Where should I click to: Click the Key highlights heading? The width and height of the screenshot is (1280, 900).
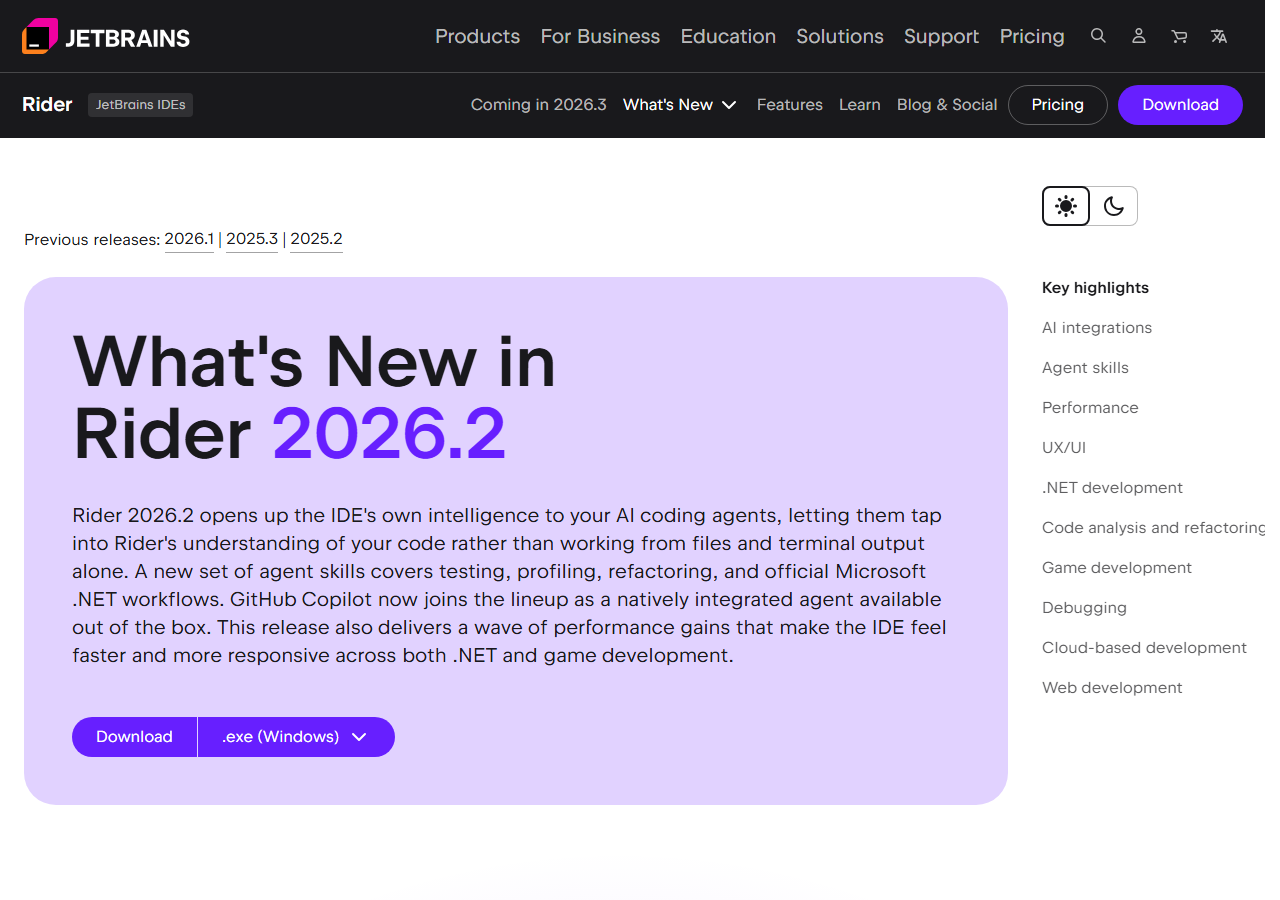tap(1095, 288)
